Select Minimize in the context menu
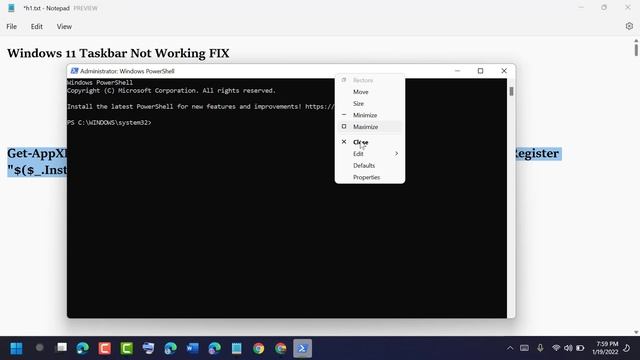The width and height of the screenshot is (640, 360). [370, 115]
